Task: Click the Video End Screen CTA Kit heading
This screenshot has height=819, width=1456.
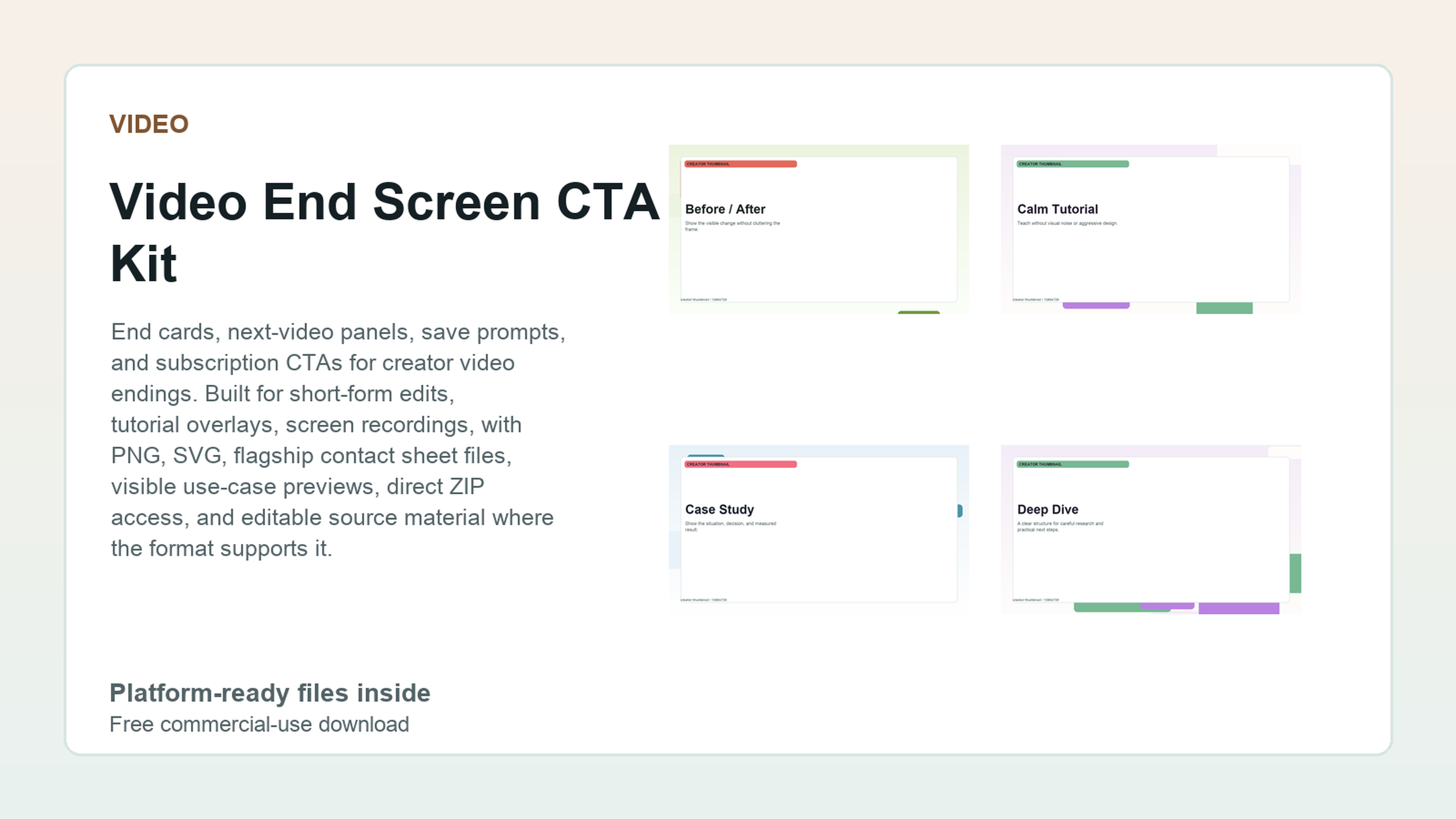Action: coord(384,232)
